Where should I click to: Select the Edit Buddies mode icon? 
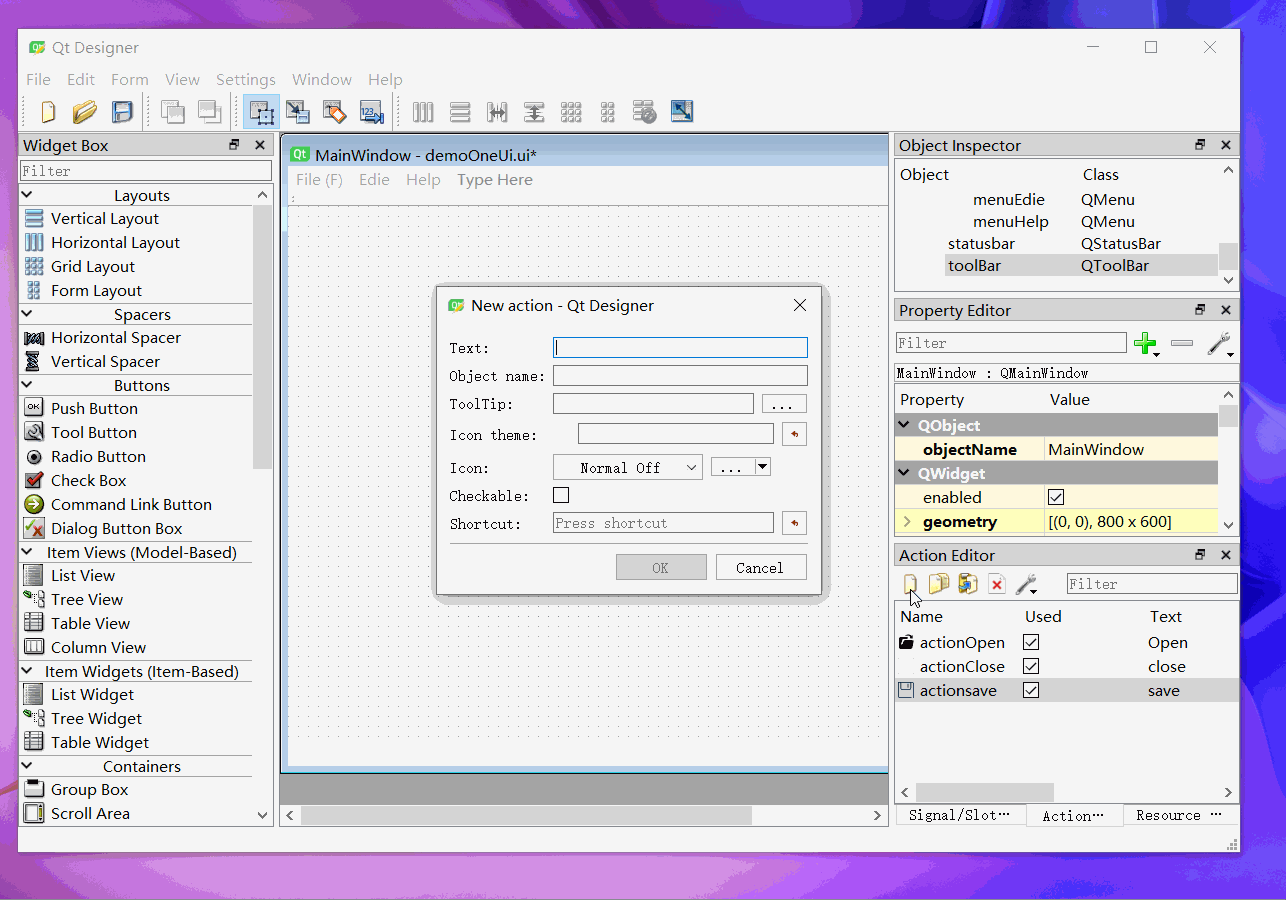[334, 112]
